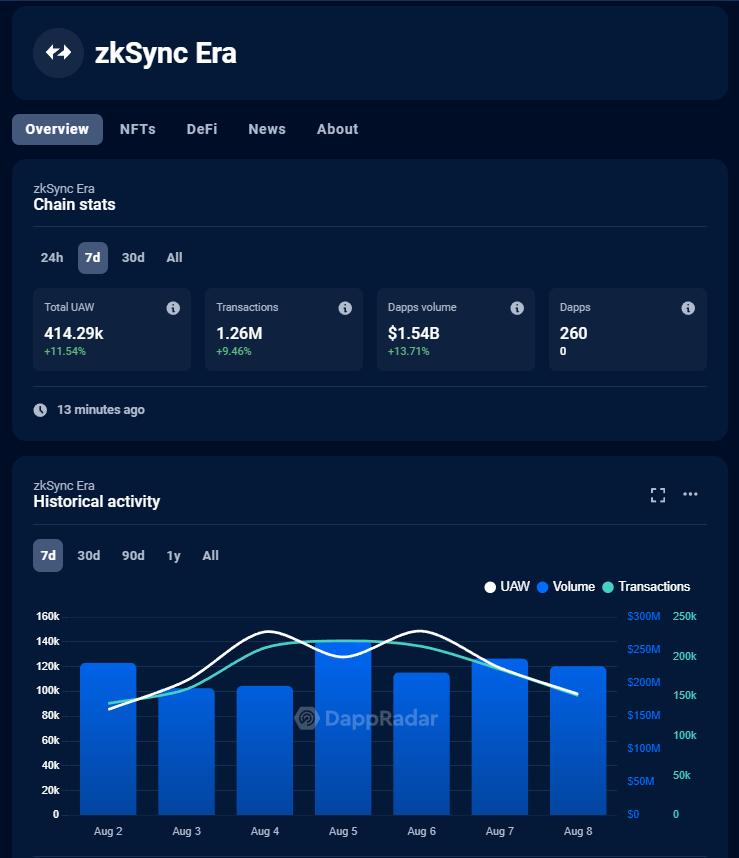Select 1y historical activity range
739x858 pixels.
[x=173, y=555]
